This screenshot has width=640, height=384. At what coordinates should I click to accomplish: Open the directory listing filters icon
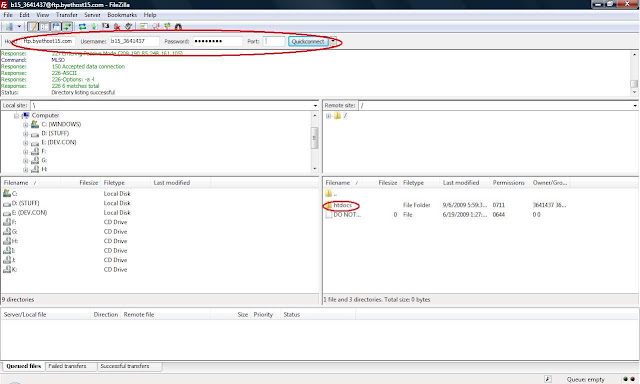click(x=143, y=27)
